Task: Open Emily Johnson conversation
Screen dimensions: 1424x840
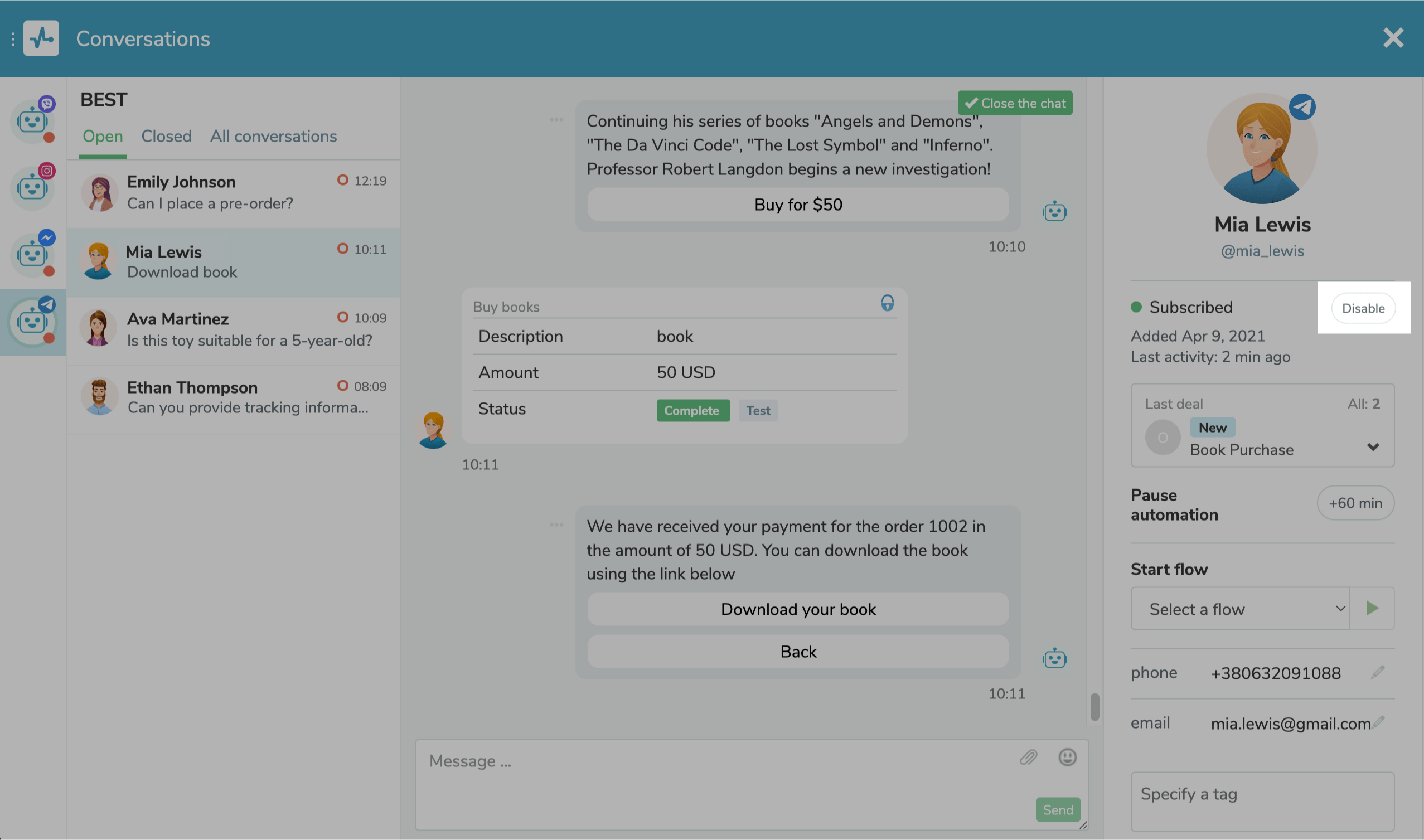Action: click(x=233, y=193)
